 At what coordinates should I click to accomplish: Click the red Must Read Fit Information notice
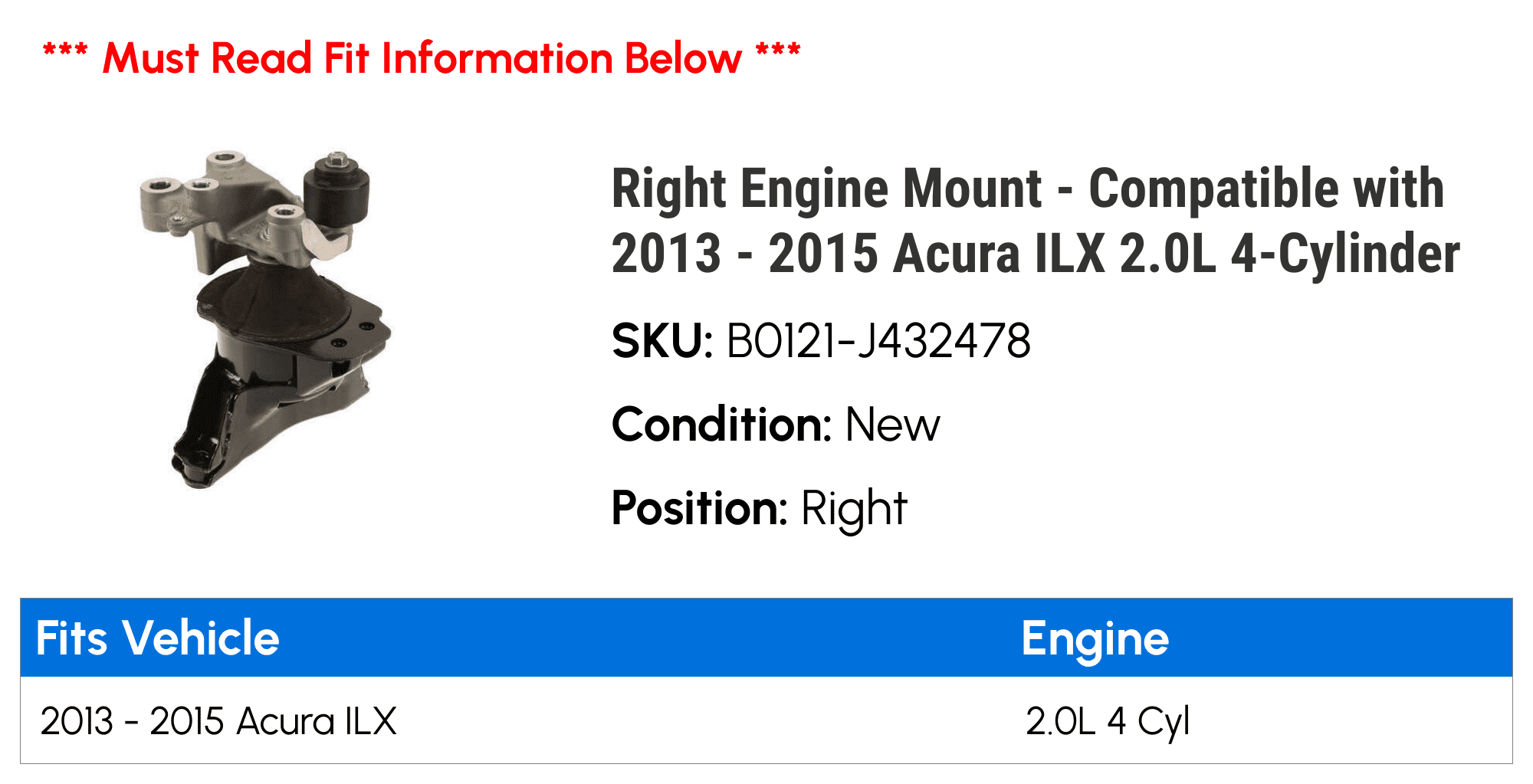(x=422, y=58)
